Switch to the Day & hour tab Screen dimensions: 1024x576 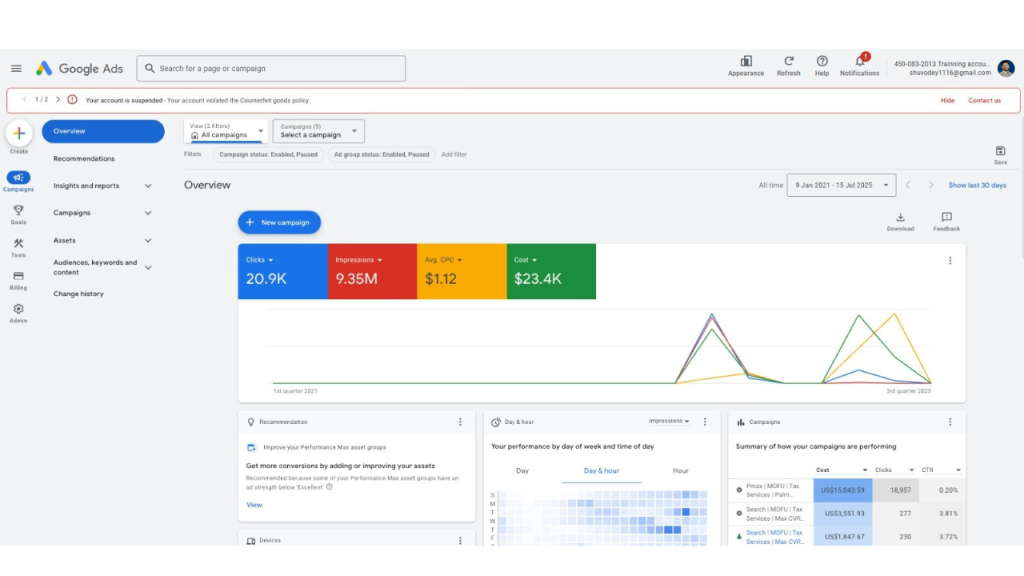601,471
